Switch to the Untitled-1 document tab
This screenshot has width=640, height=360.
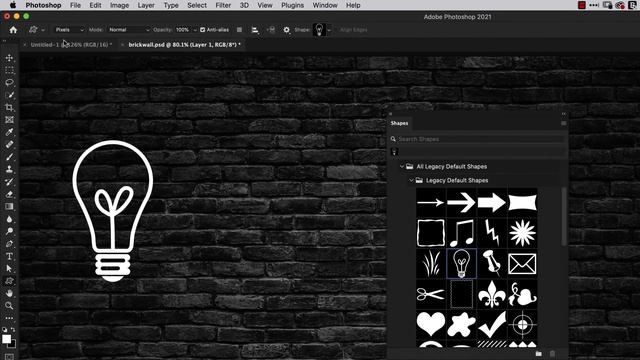click(71, 44)
